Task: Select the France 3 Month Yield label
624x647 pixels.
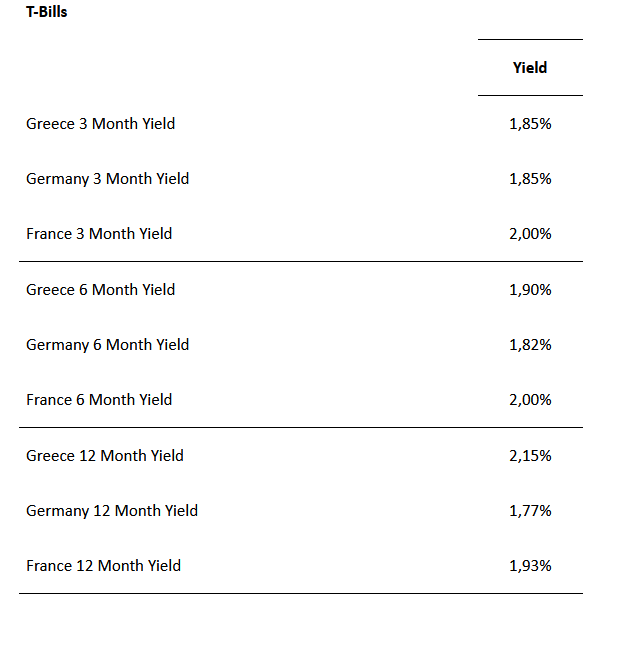Action: pyautogui.click(x=99, y=234)
